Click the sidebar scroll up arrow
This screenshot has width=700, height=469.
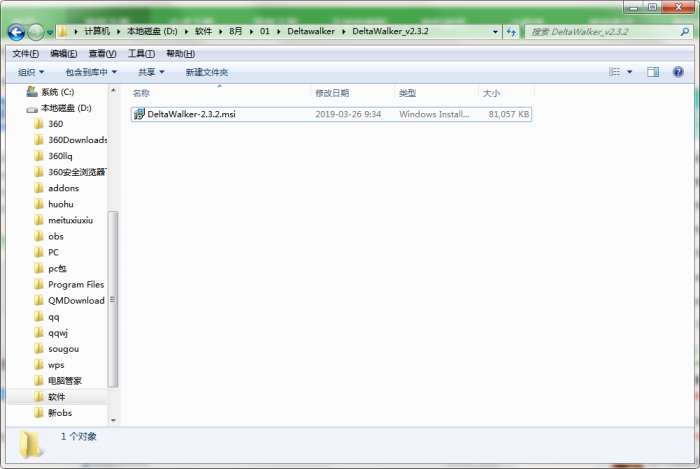(x=113, y=91)
